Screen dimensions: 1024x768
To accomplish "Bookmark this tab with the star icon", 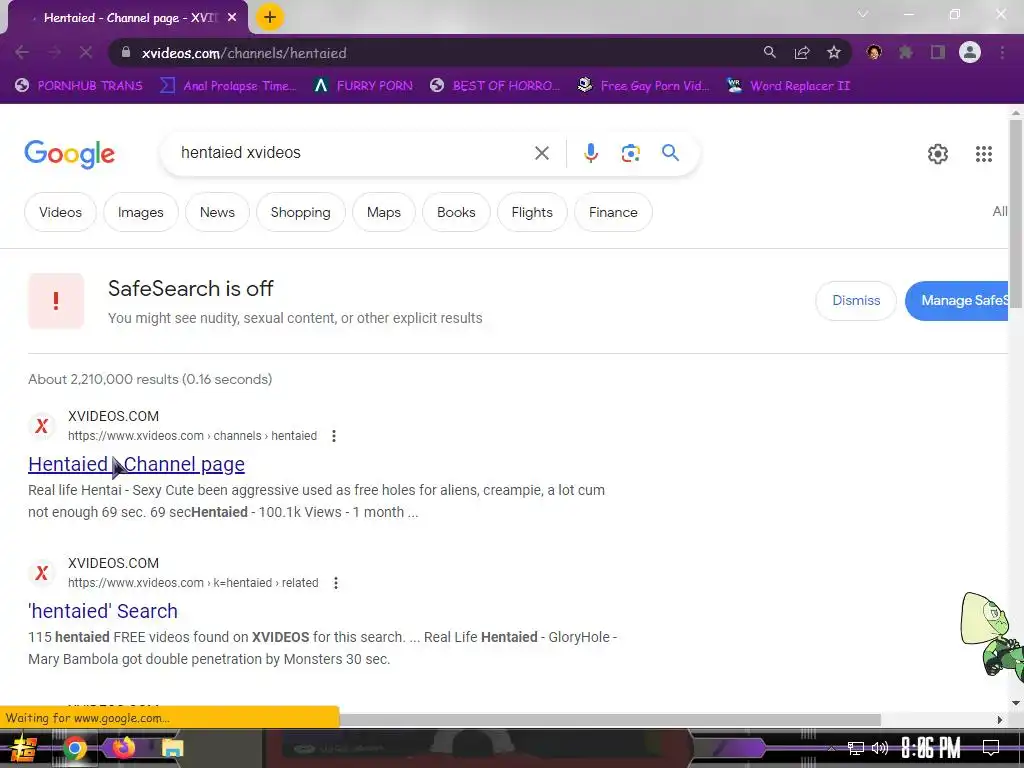I will tap(834, 52).
